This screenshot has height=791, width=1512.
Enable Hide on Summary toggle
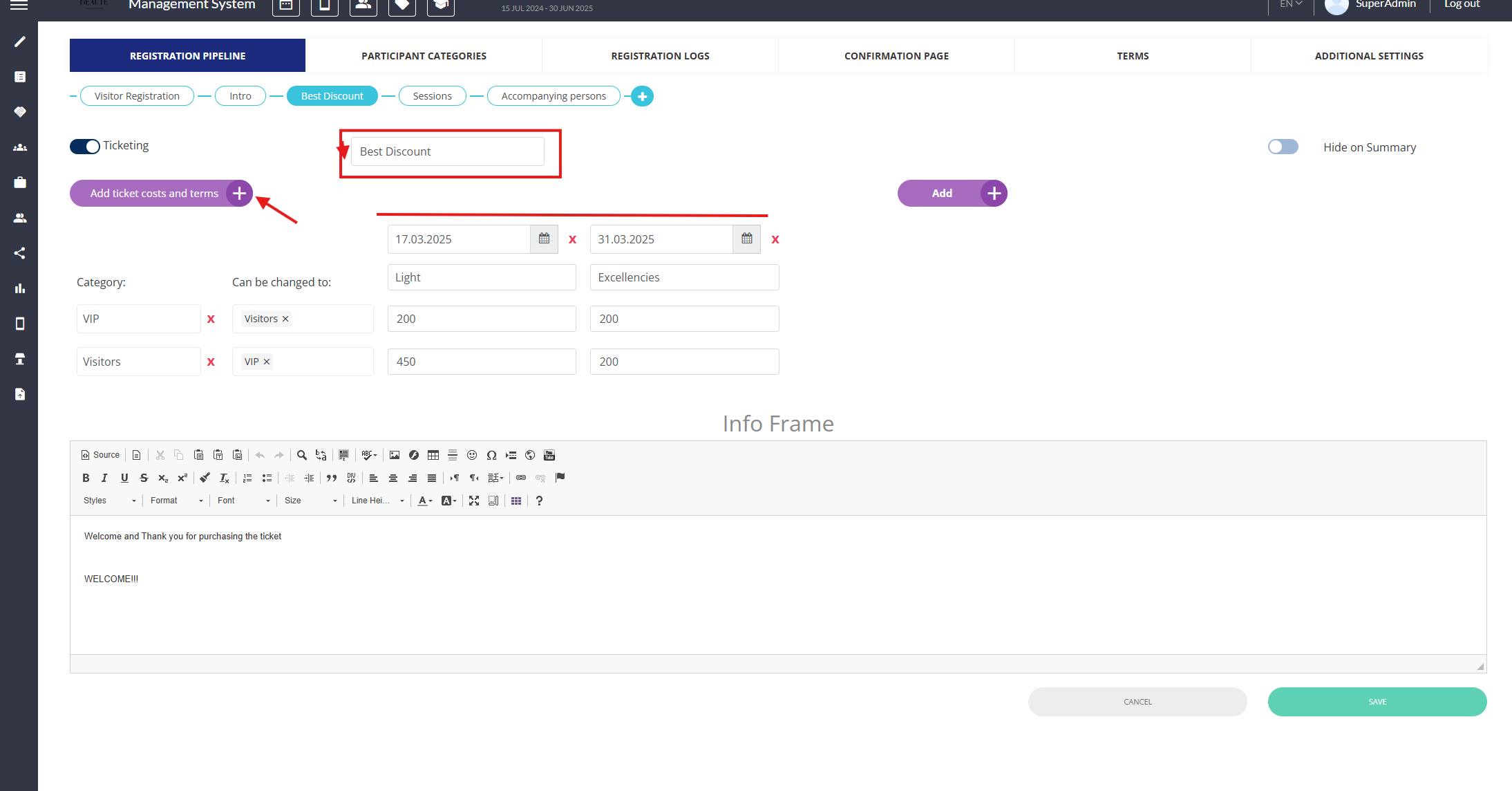1283,147
